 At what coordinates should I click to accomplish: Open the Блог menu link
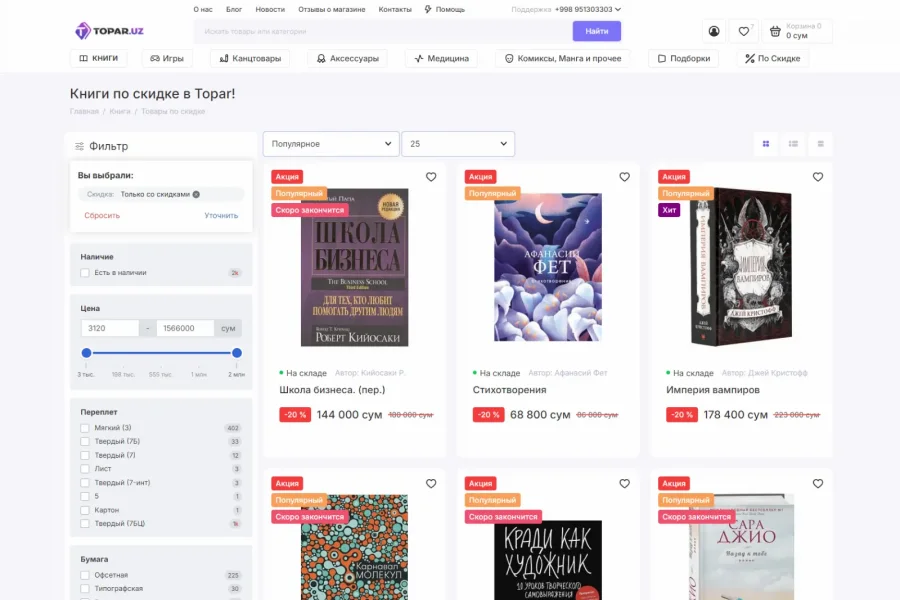(x=234, y=9)
